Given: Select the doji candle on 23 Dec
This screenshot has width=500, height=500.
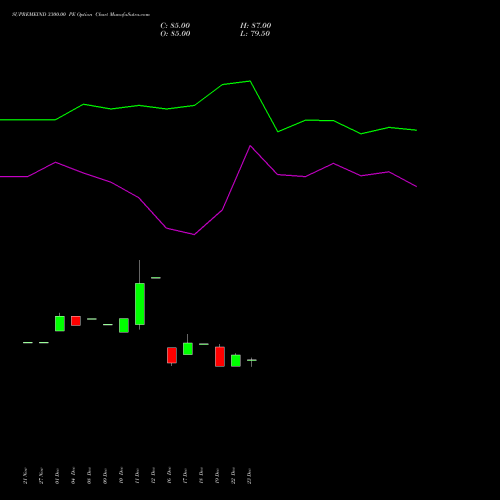Looking at the screenshot, I should point(252,360).
